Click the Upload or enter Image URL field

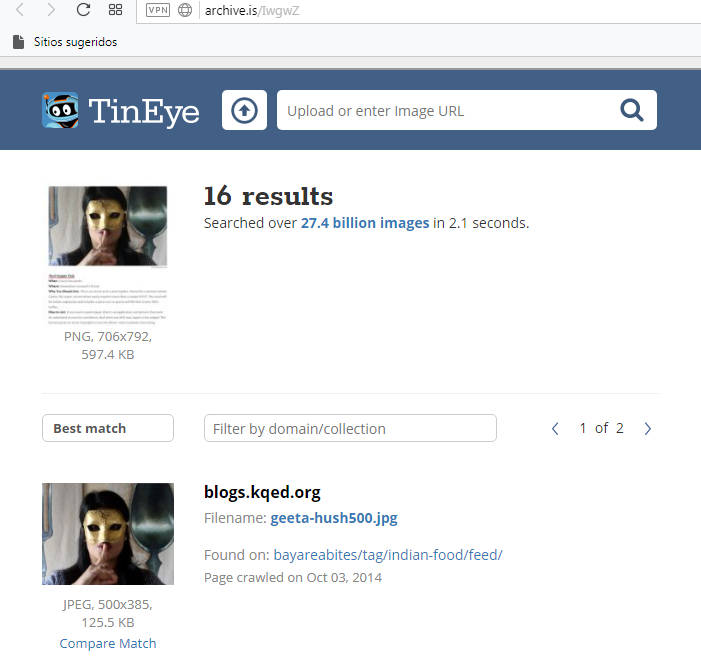pos(440,110)
